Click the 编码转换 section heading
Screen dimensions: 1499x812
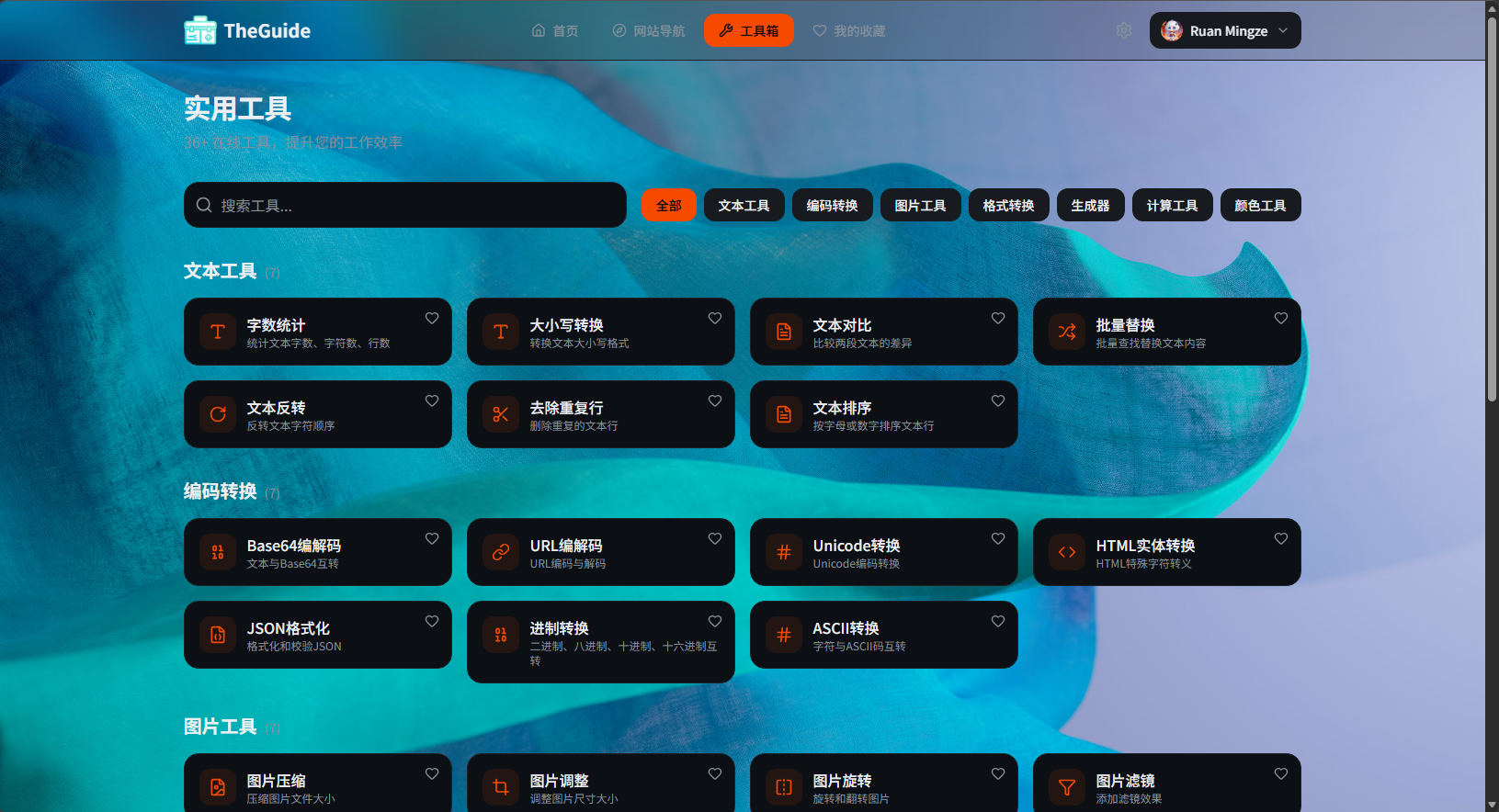[x=221, y=491]
